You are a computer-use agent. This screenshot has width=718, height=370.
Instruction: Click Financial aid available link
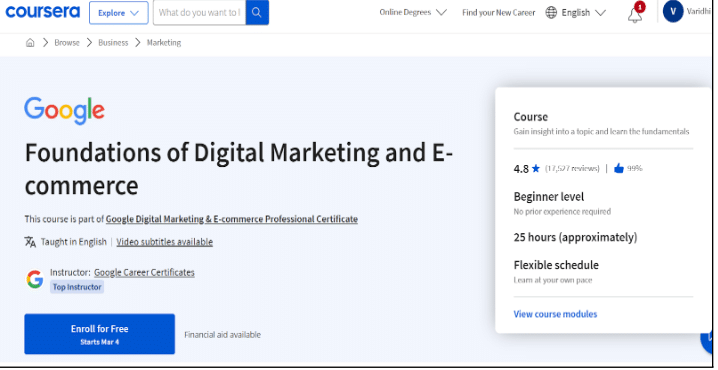pos(223,335)
